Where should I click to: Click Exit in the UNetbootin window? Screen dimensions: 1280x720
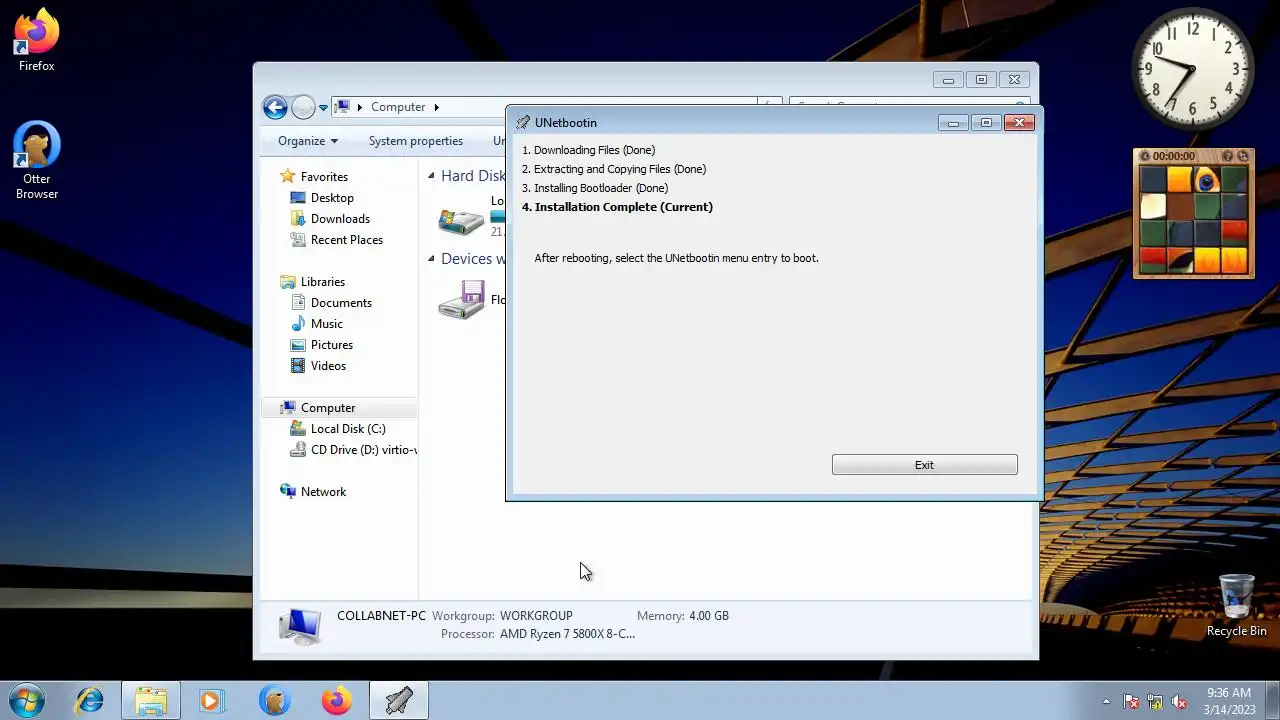pos(924,465)
